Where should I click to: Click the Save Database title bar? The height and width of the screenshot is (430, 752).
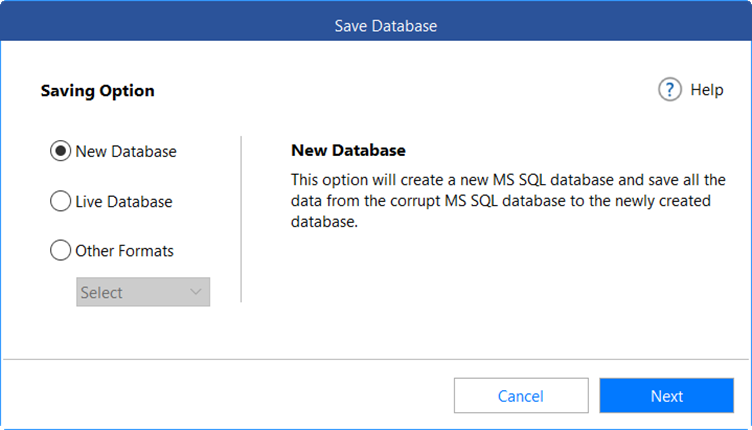tap(385, 25)
